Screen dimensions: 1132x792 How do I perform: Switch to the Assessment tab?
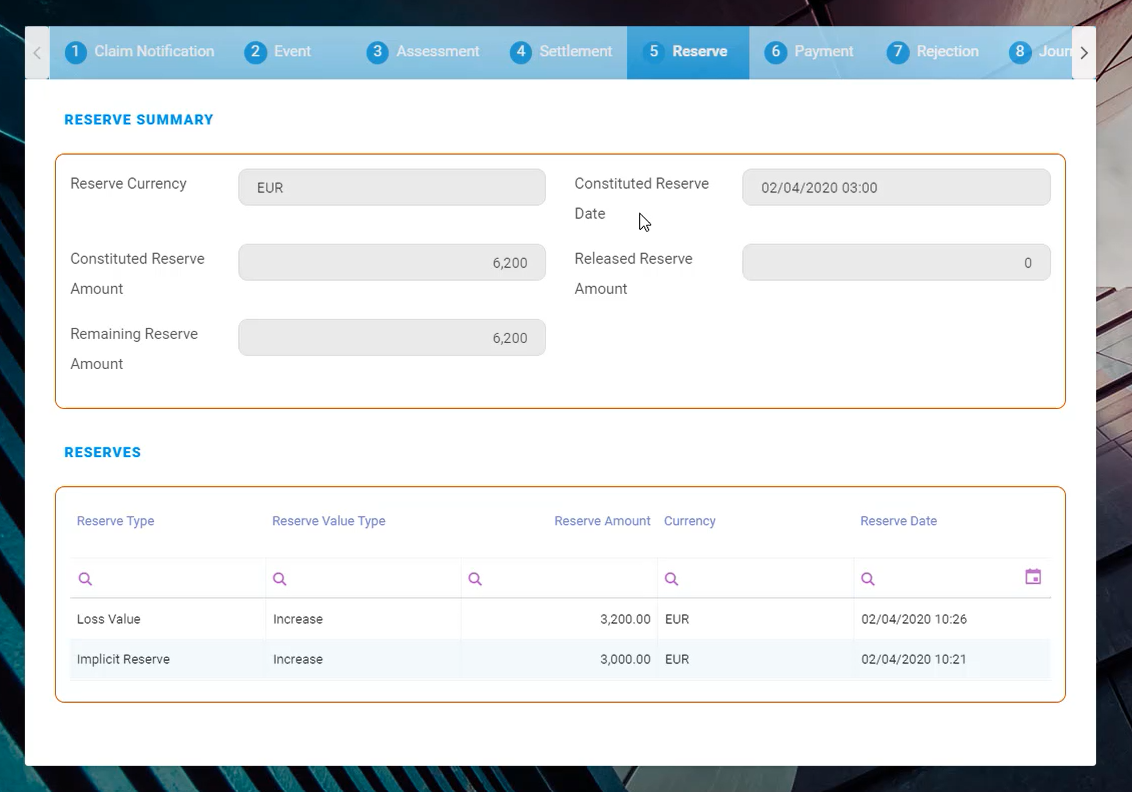[x=423, y=52]
